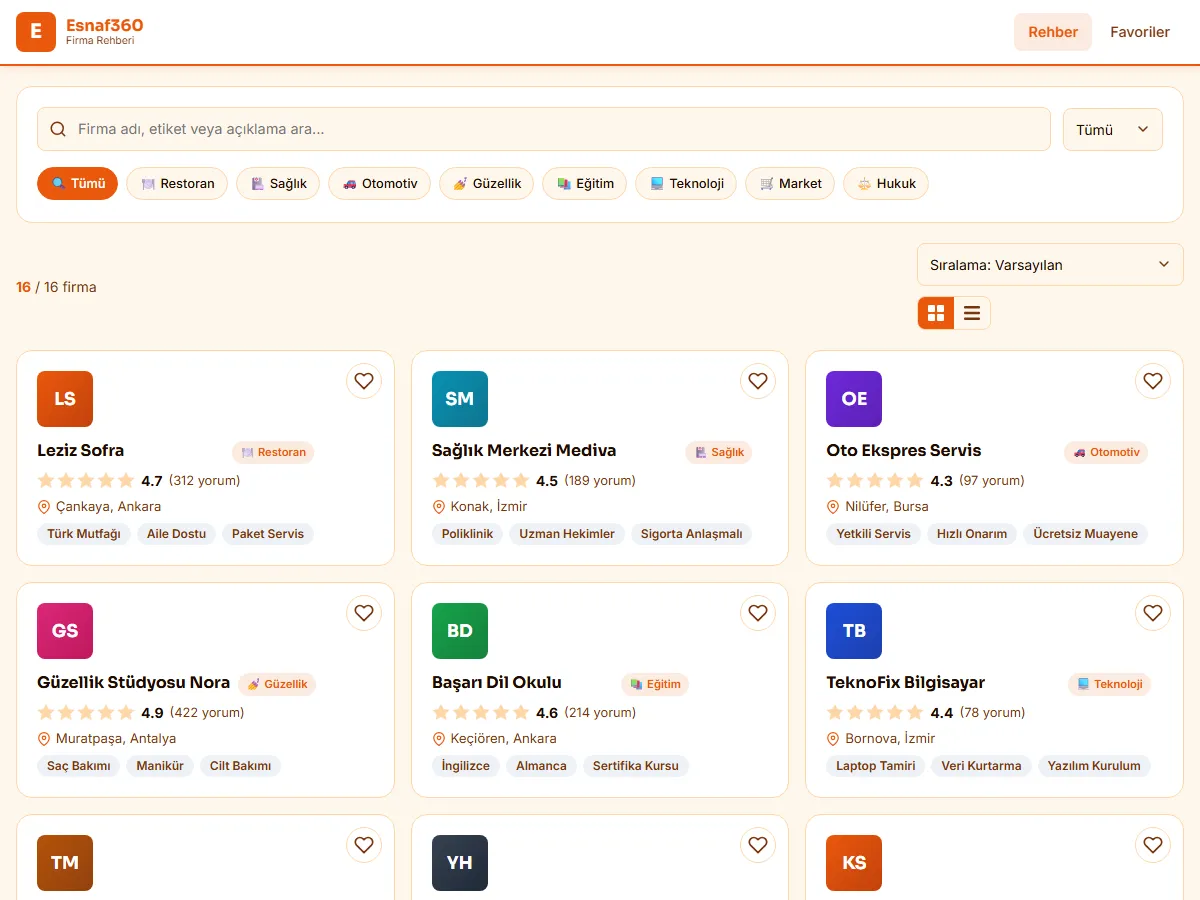Click the Çankaya, Ankara location pin icon

[x=44, y=507]
